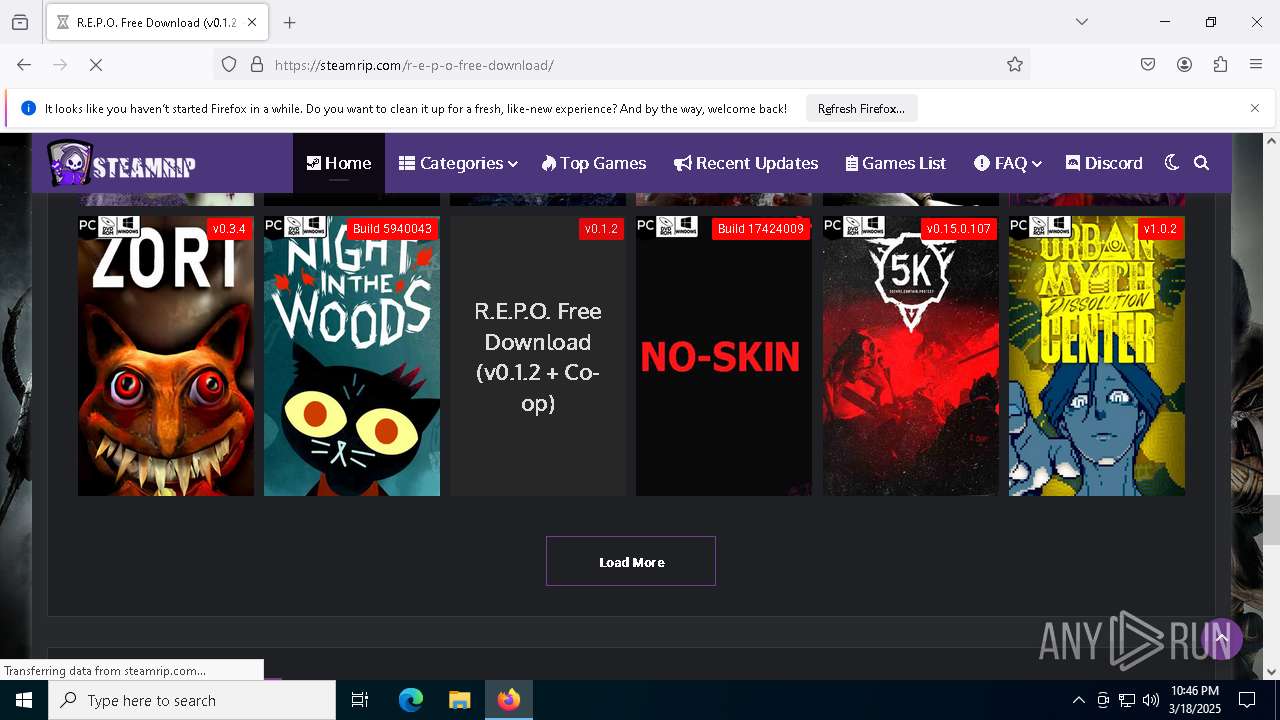1280x720 pixels.
Task: Open the Games List page
Action: [x=896, y=163]
